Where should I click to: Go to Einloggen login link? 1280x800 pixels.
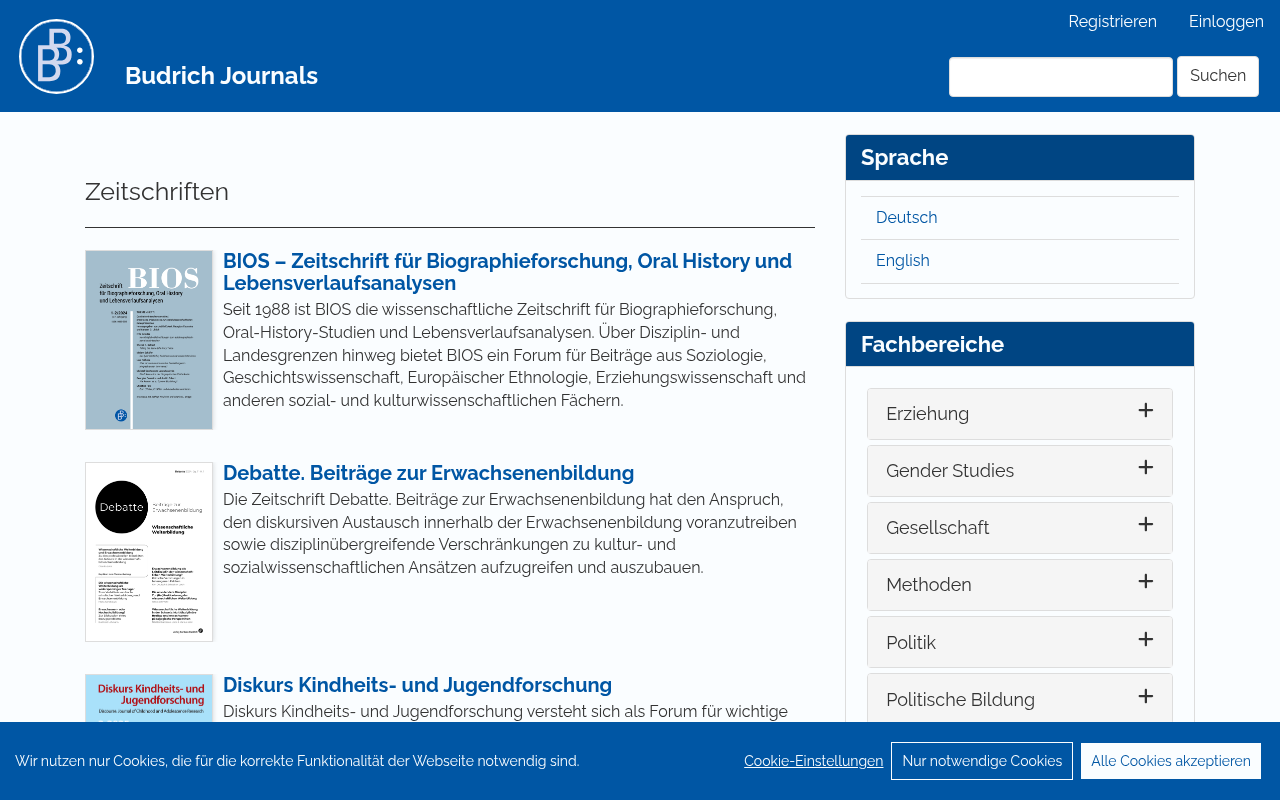point(1226,21)
